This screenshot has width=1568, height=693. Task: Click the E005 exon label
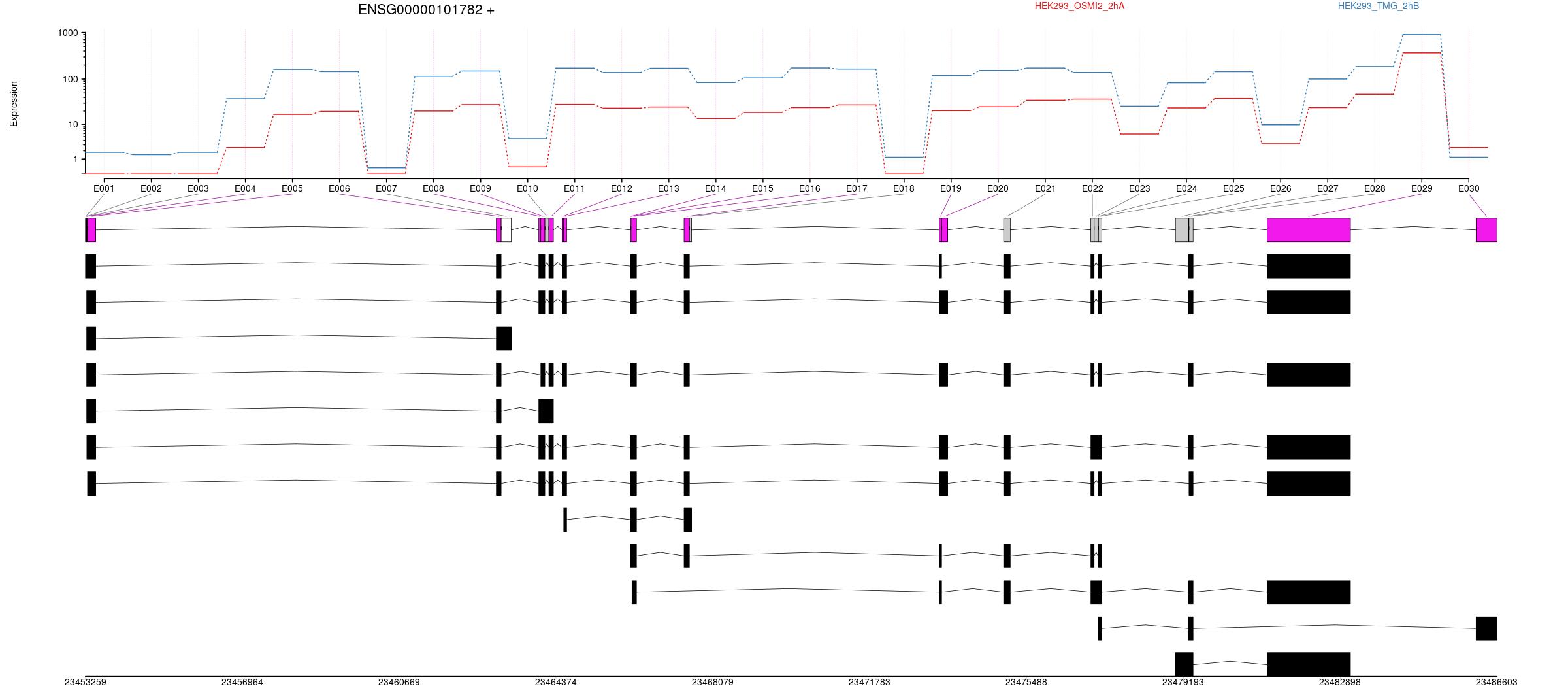click(292, 188)
